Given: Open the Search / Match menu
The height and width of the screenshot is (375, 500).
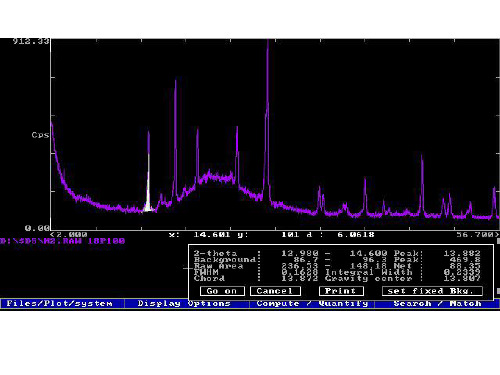Looking at the screenshot, I should [437, 303].
